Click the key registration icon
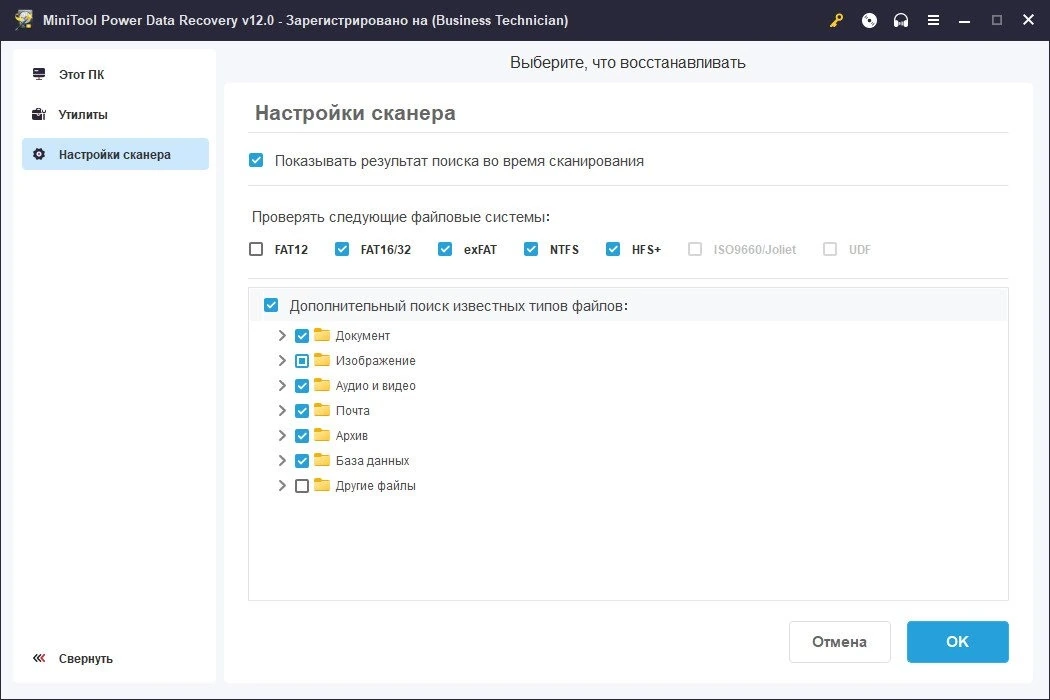Image resolution: width=1050 pixels, height=700 pixels. (836, 21)
